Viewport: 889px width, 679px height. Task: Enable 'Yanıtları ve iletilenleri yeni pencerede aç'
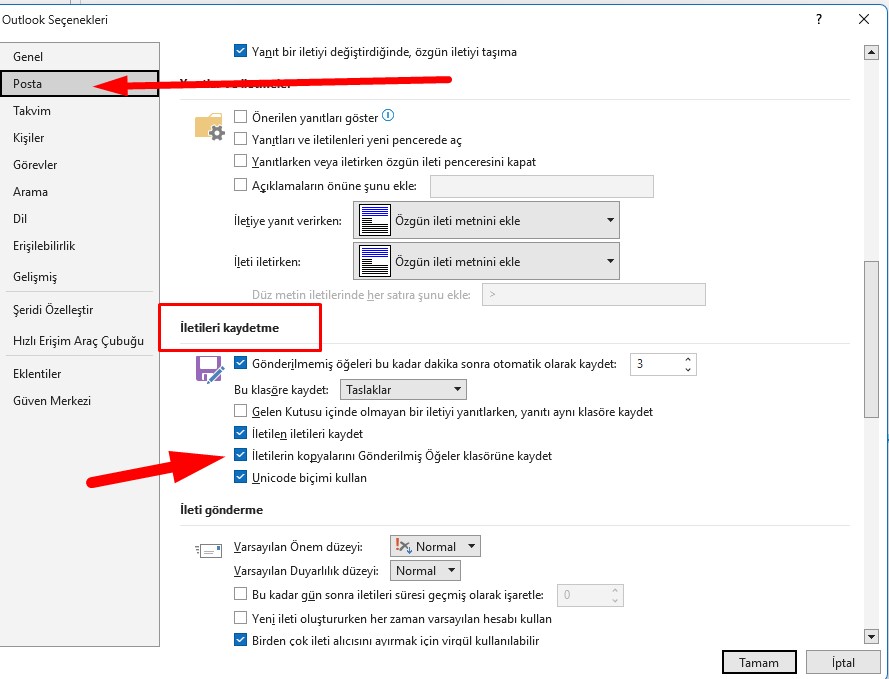point(240,139)
